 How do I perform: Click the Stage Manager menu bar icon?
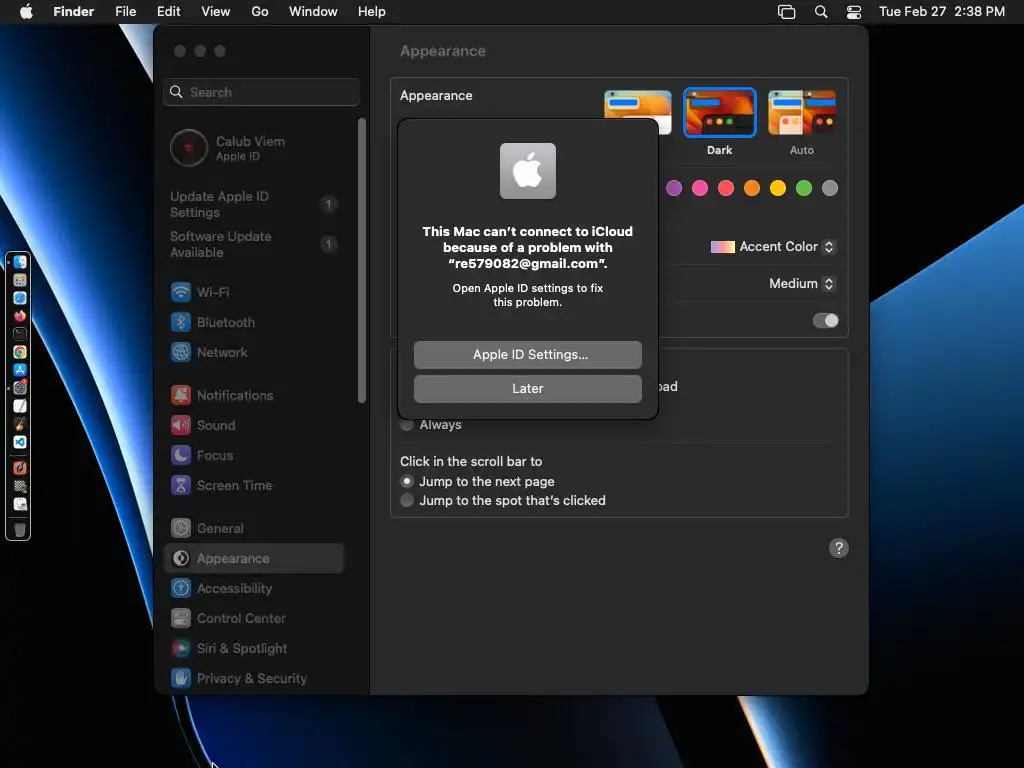click(786, 12)
